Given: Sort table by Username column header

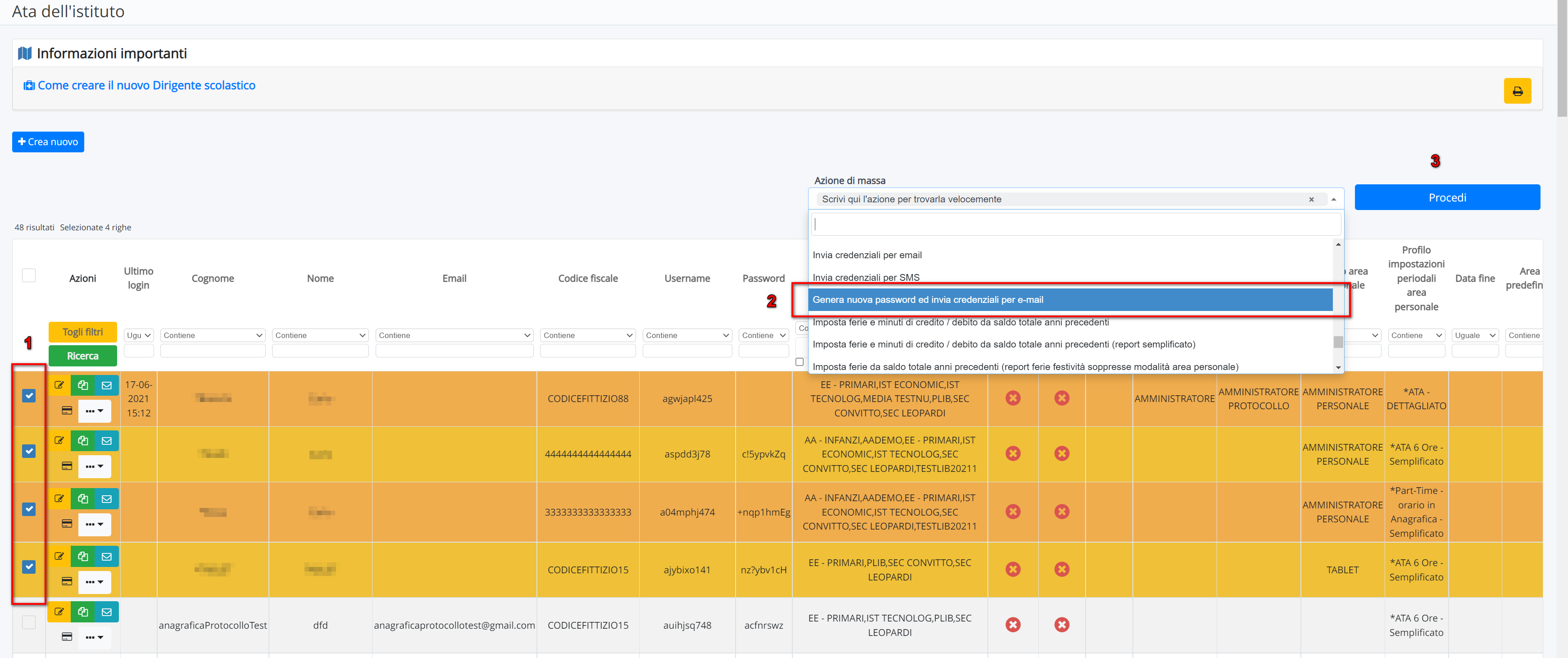Looking at the screenshot, I should point(687,279).
